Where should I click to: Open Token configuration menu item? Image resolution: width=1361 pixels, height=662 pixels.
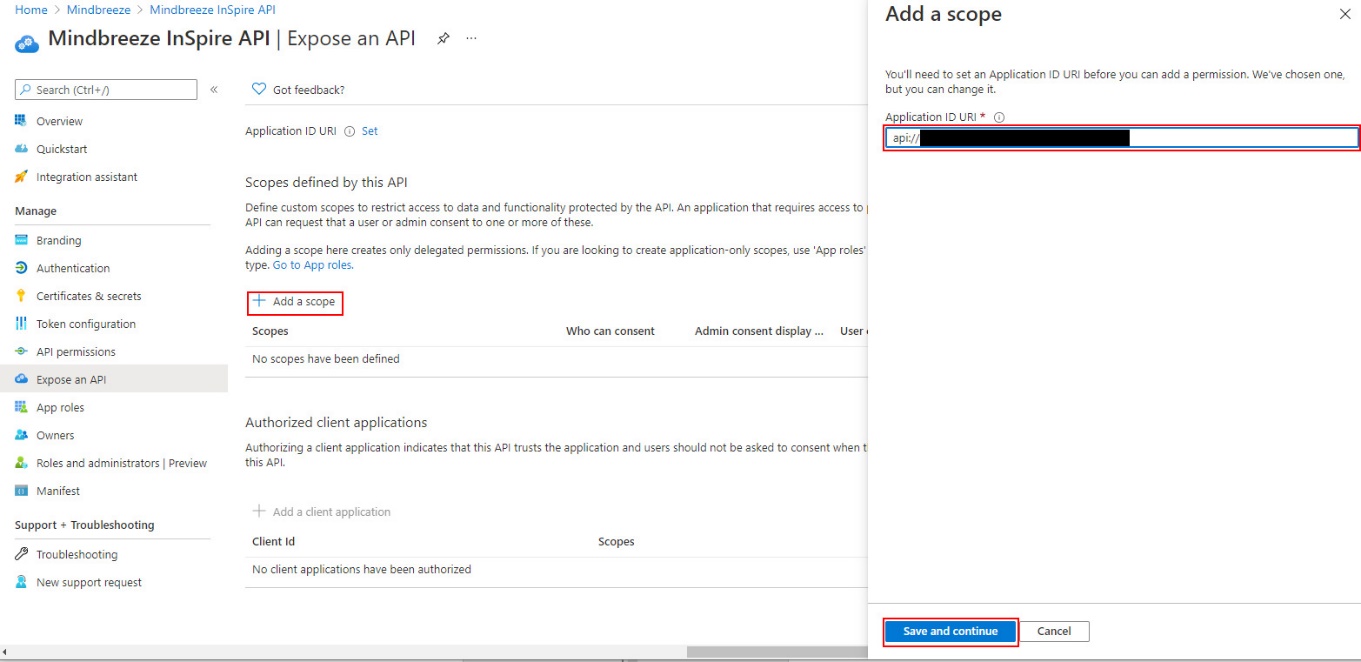(x=86, y=324)
